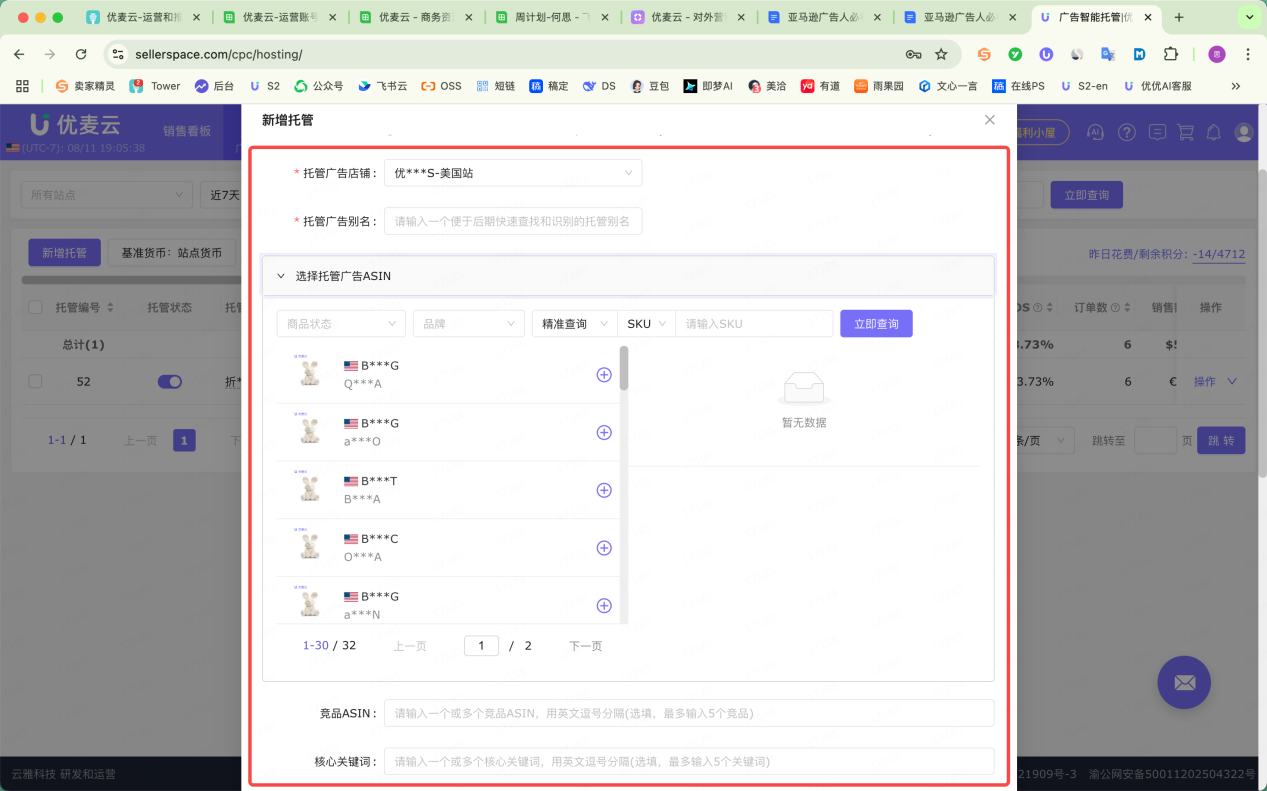Viewport: 1267px width, 791px height.
Task: Check the header select-all checkbox
Action: pos(36,307)
